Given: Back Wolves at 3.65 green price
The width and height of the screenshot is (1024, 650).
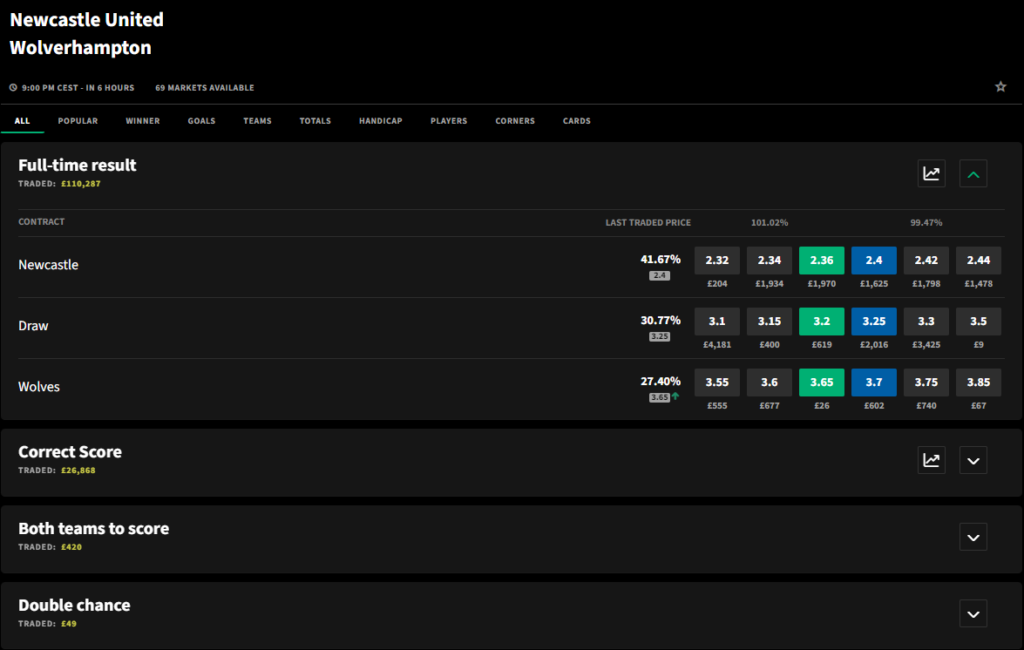Looking at the screenshot, I should tap(822, 382).
